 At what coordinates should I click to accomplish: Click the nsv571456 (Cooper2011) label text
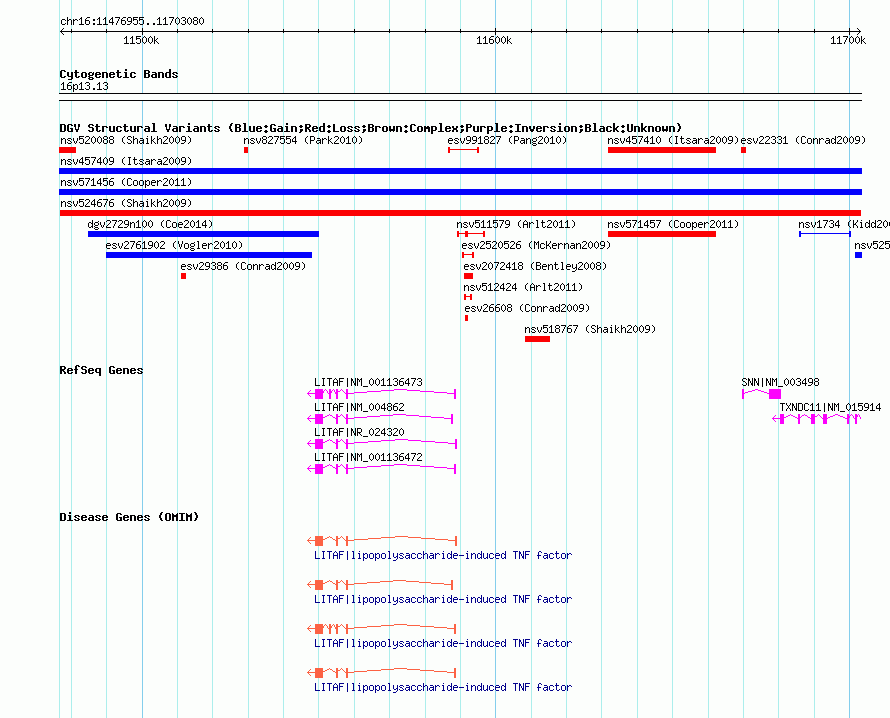[x=126, y=182]
